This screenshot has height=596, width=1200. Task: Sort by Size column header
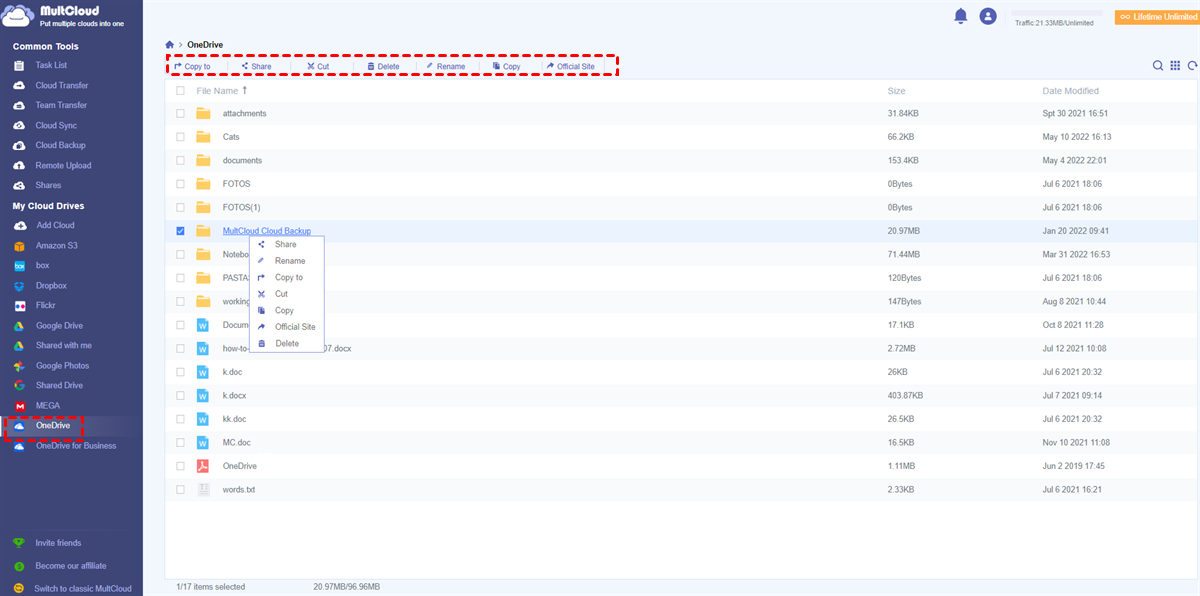(896, 91)
